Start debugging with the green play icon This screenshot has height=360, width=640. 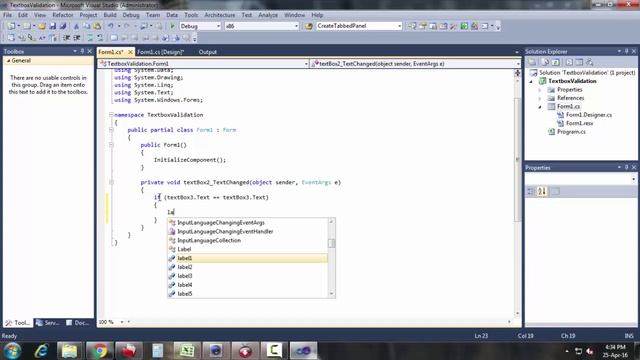point(172,26)
